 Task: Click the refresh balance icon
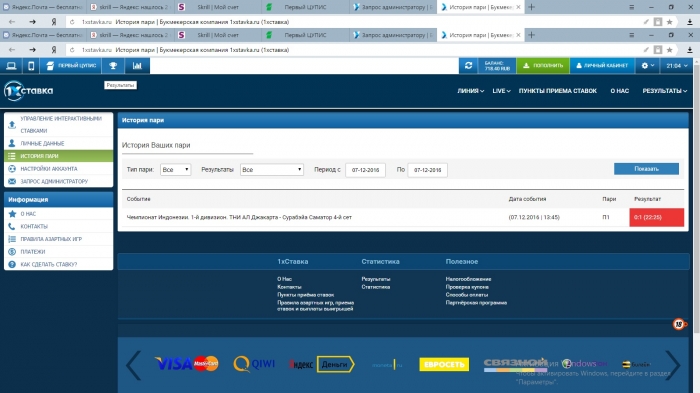[468, 66]
